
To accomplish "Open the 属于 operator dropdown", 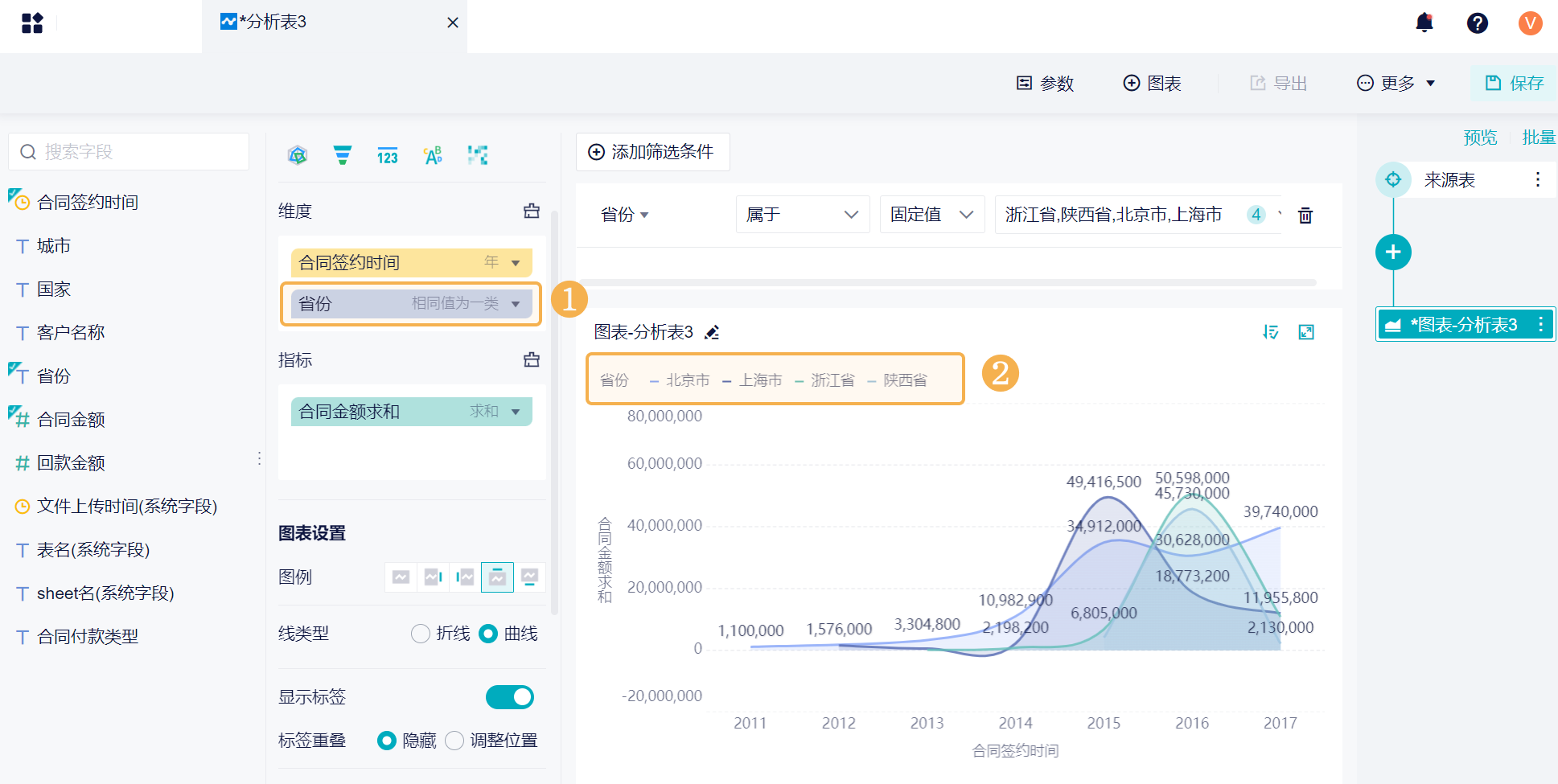I will click(x=803, y=215).
